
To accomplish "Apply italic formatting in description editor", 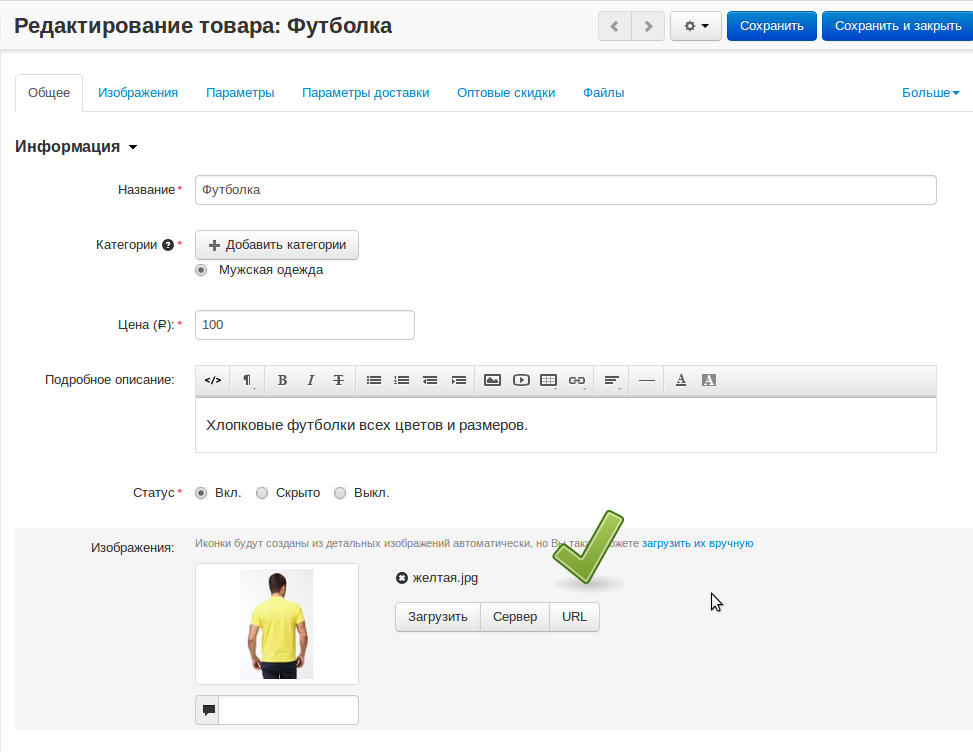I will 311,380.
